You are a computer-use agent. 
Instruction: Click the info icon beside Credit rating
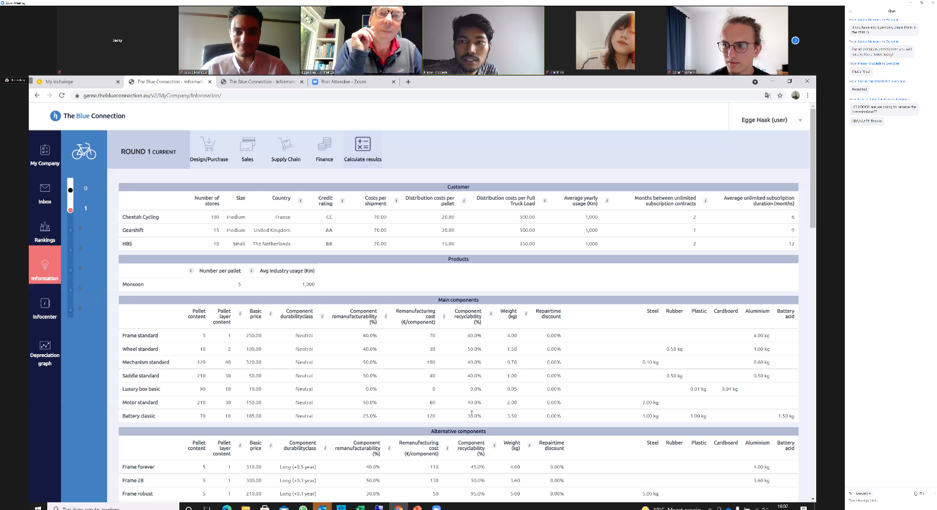pyautogui.click(x=342, y=200)
